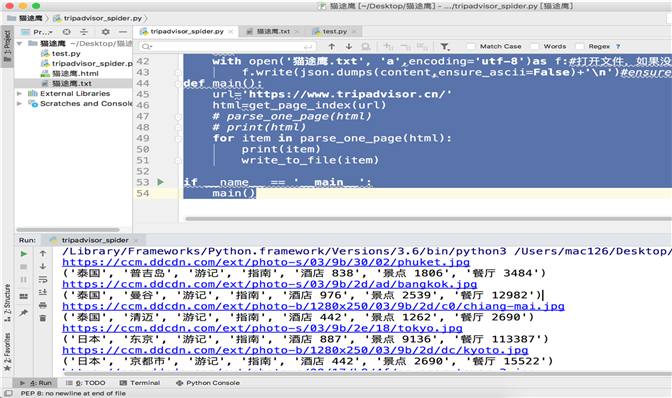672x398 pixels.
Task: Open the chiang-mai.jpg link in console
Action: click(313, 306)
